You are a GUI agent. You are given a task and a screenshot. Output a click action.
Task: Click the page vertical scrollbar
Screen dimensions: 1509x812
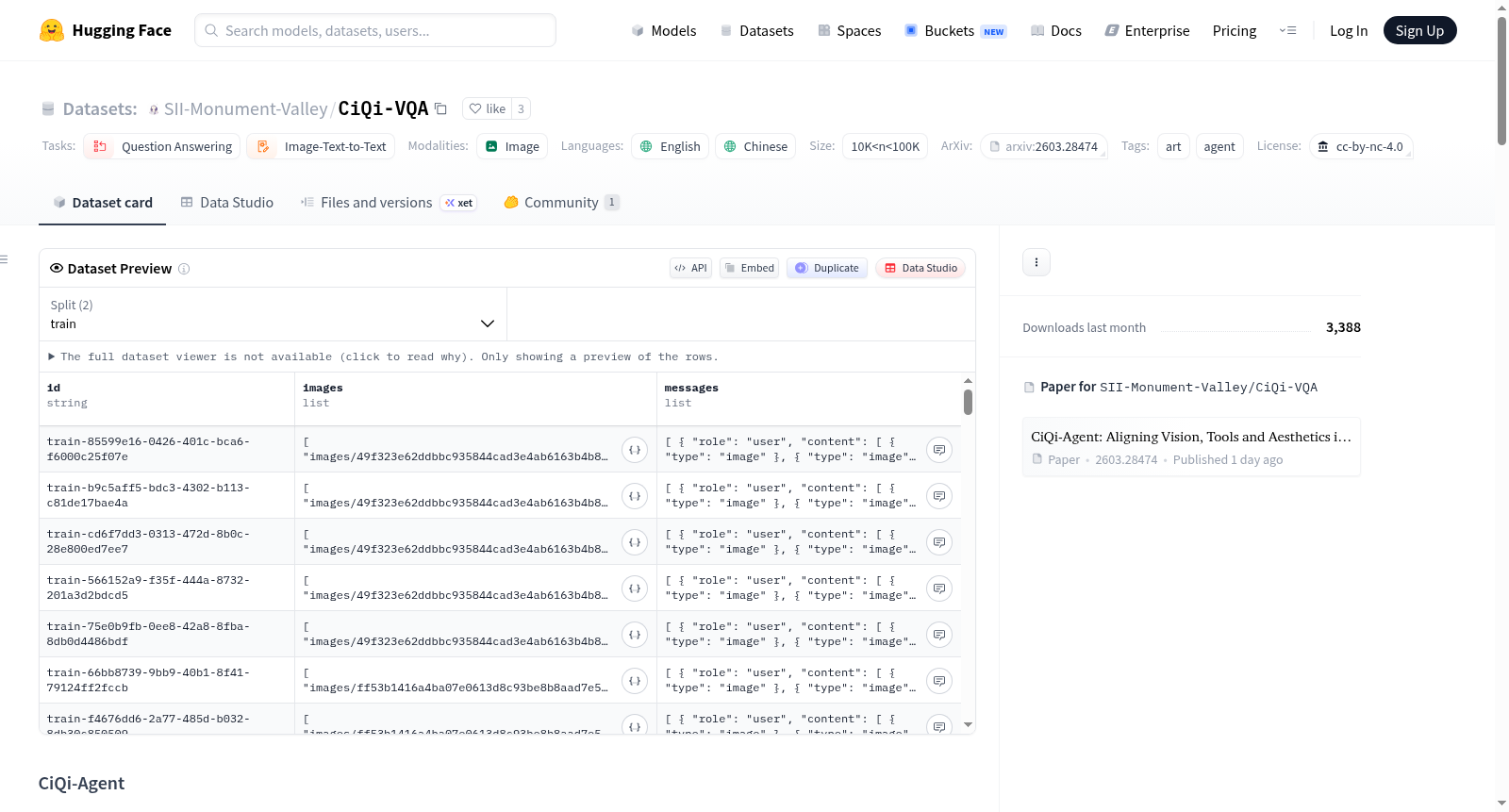click(1501, 81)
